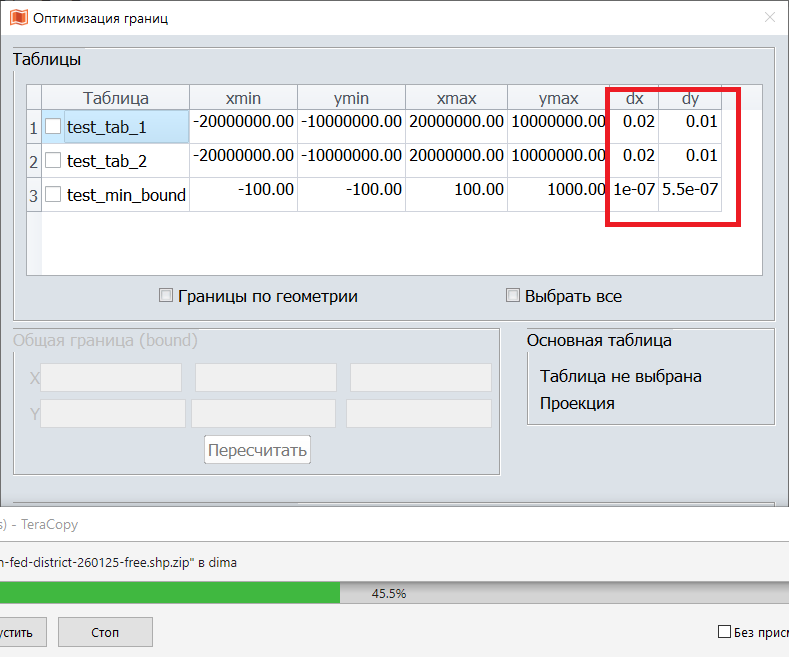Check the test_tab_2 row checkbox

53,161
